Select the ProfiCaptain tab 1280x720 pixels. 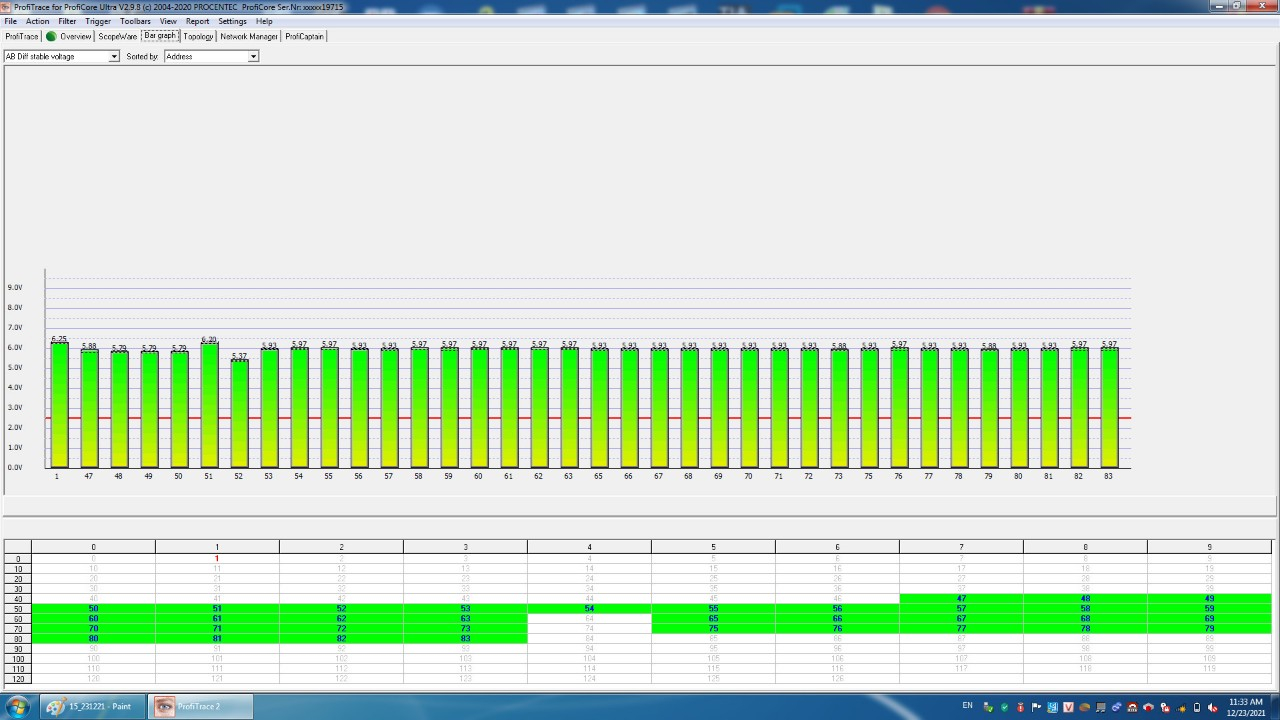[304, 36]
